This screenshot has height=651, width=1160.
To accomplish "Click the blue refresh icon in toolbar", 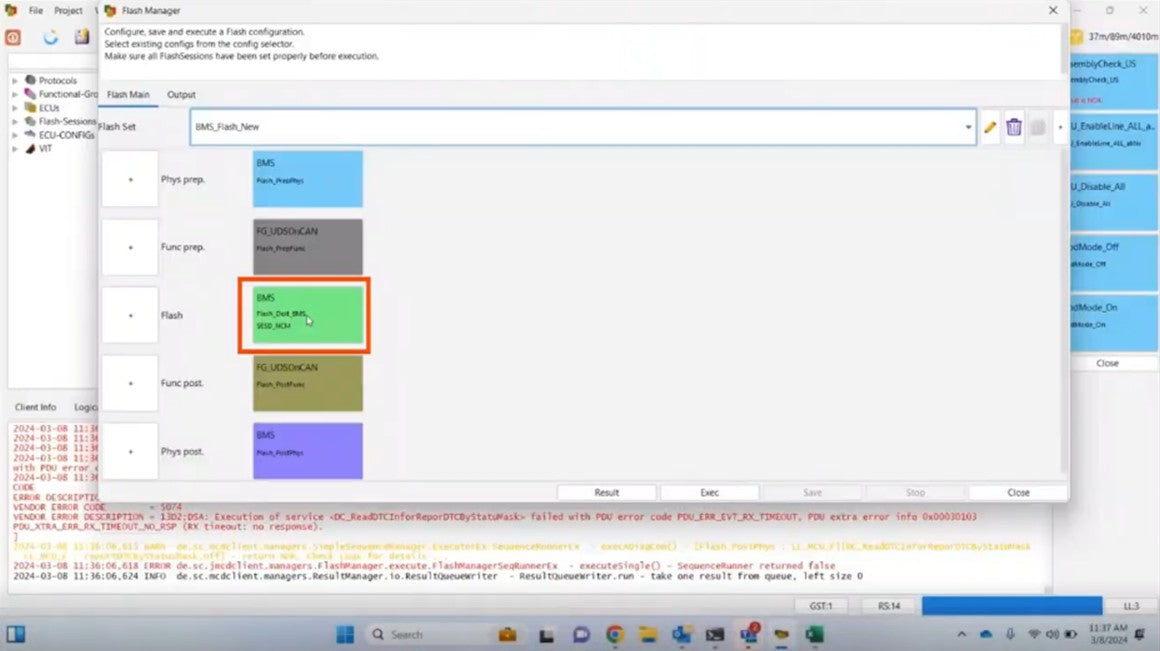I will [x=50, y=37].
